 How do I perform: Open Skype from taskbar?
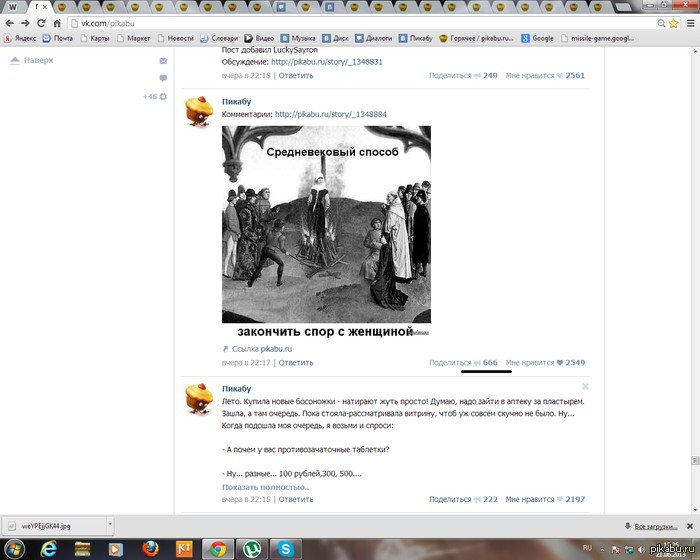pos(286,549)
